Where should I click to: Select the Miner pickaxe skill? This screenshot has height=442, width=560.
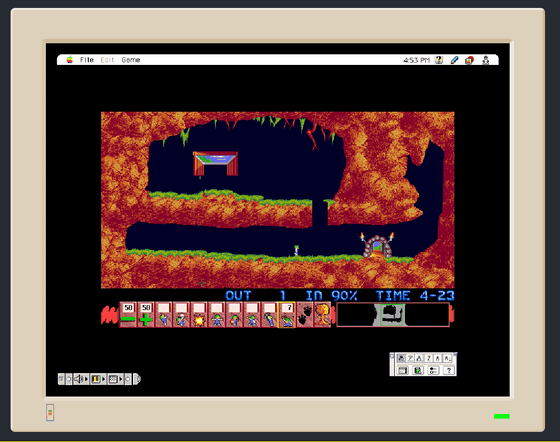pyautogui.click(x=269, y=315)
